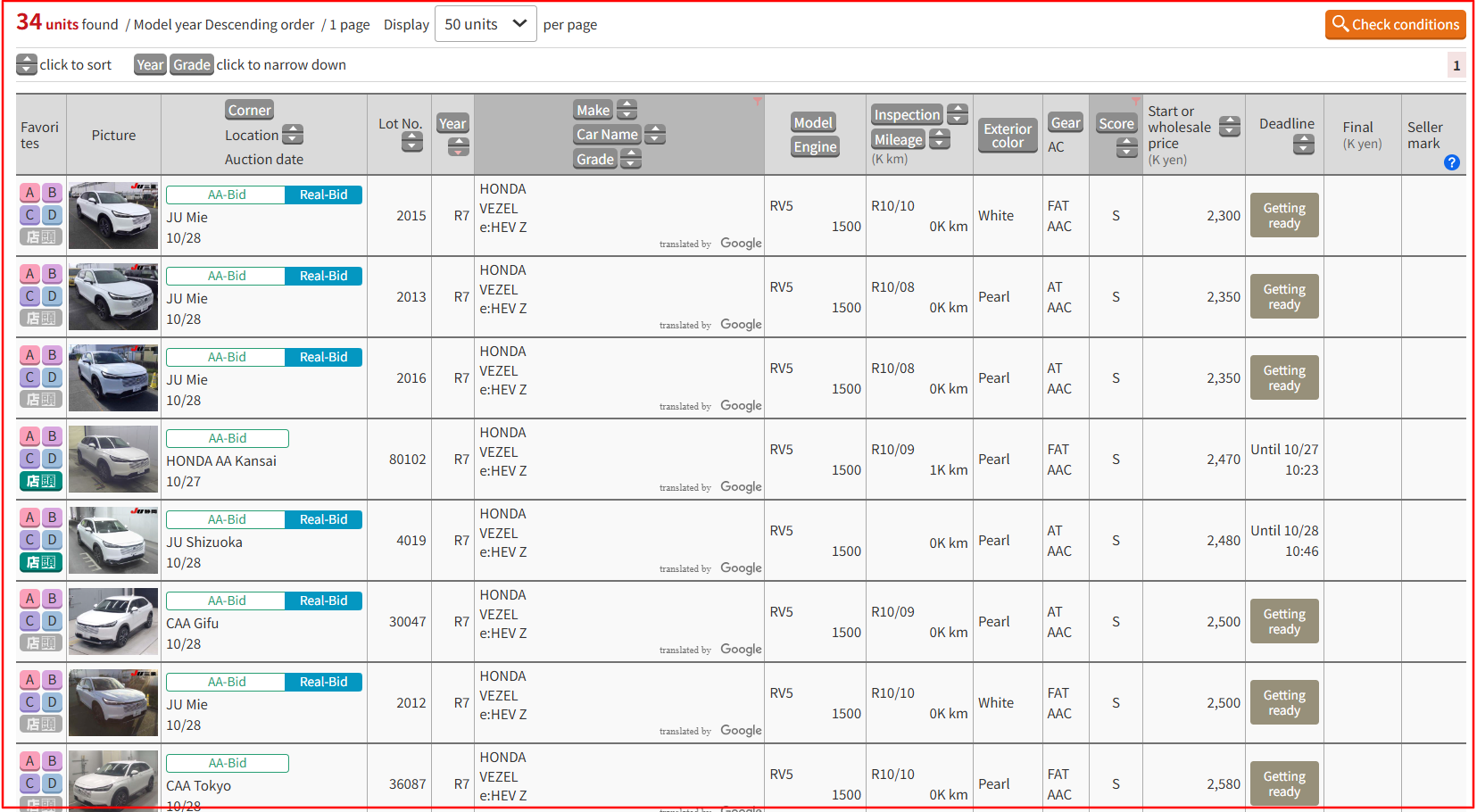Sort by Make arrows icon
This screenshot has height=812, width=1477.
pos(627,110)
